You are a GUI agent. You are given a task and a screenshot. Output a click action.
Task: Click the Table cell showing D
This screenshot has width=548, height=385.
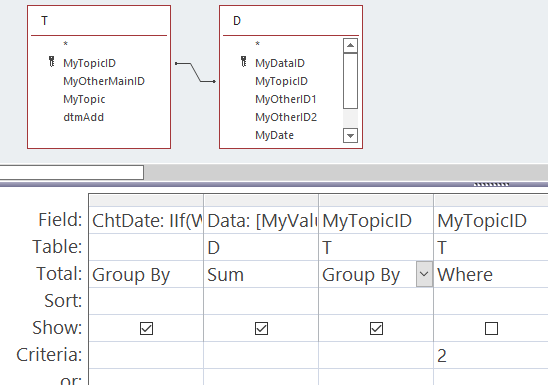click(x=261, y=247)
